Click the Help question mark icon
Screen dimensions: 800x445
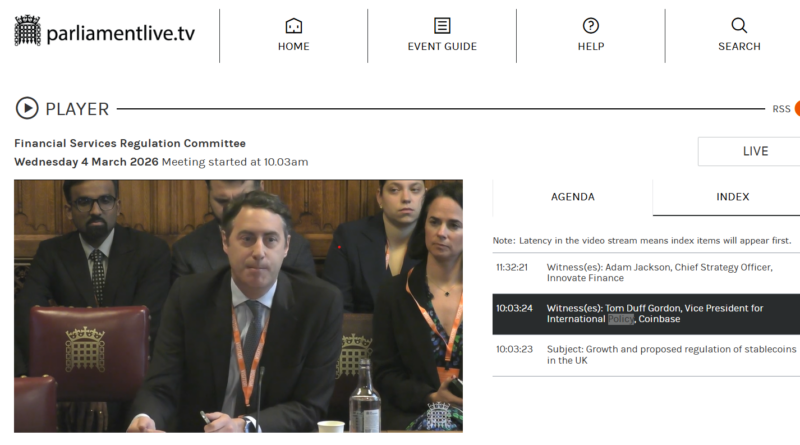[x=591, y=25]
